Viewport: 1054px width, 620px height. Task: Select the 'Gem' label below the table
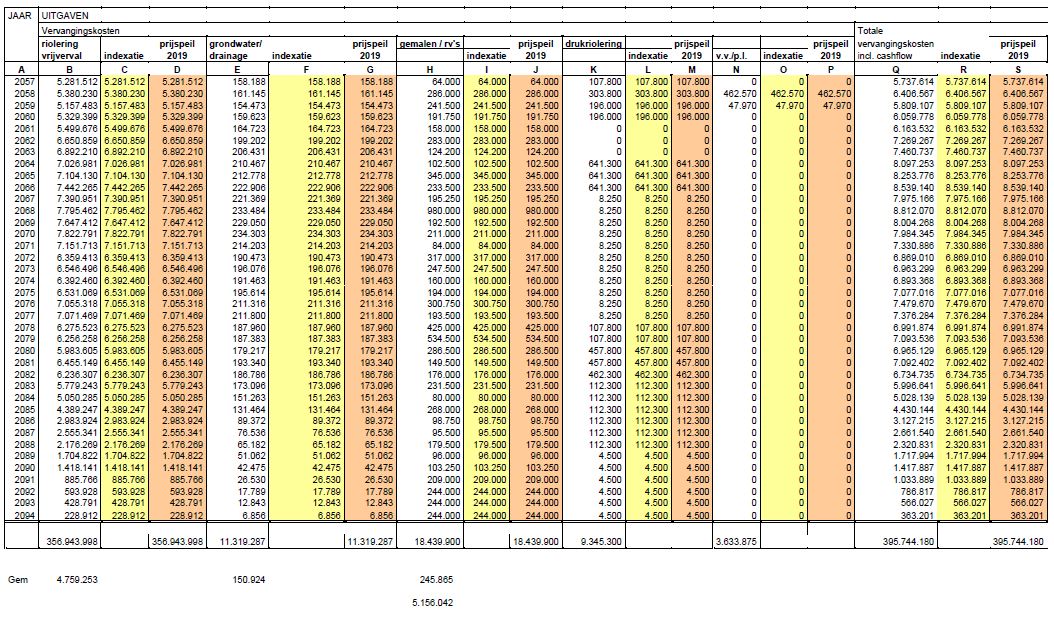click(17, 578)
